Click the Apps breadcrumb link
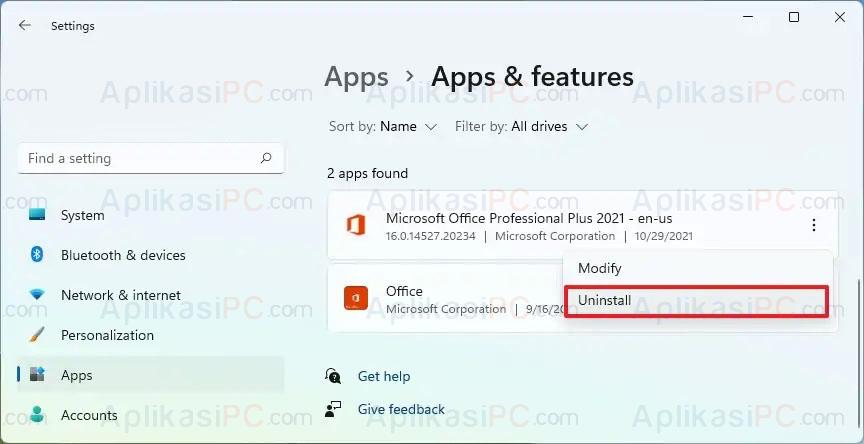Viewport: 864px width, 444px height. pyautogui.click(x=356, y=76)
